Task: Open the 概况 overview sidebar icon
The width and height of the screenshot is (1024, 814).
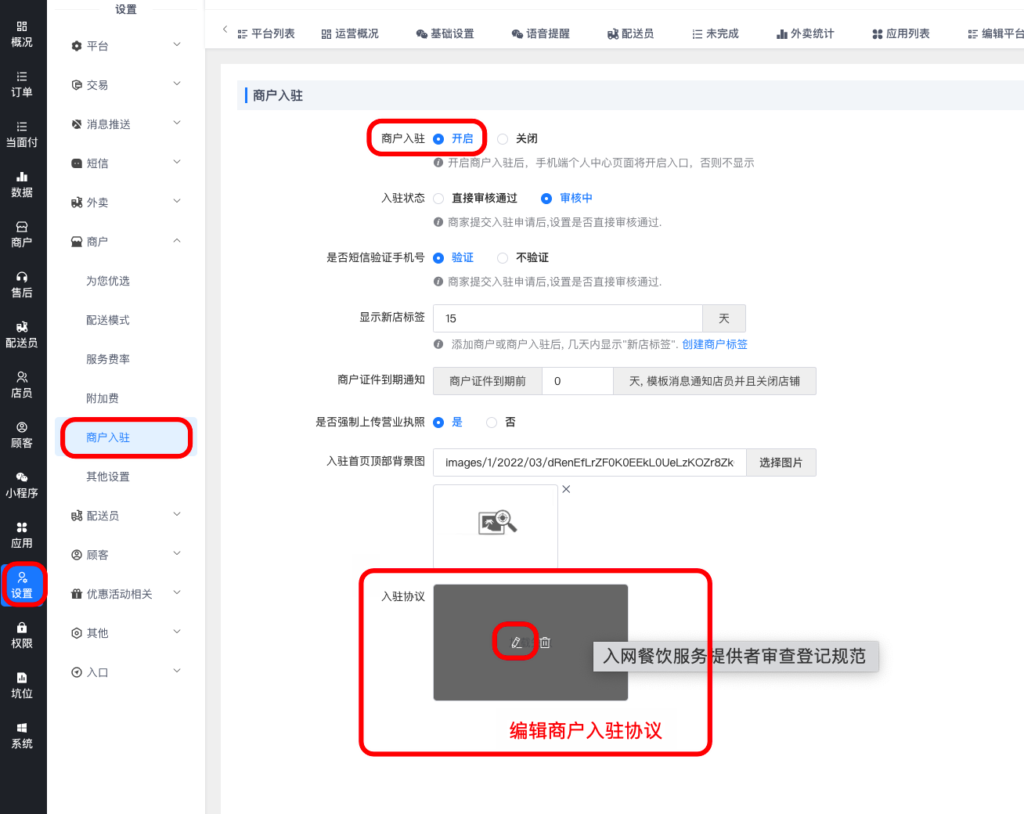Action: click(x=21, y=33)
